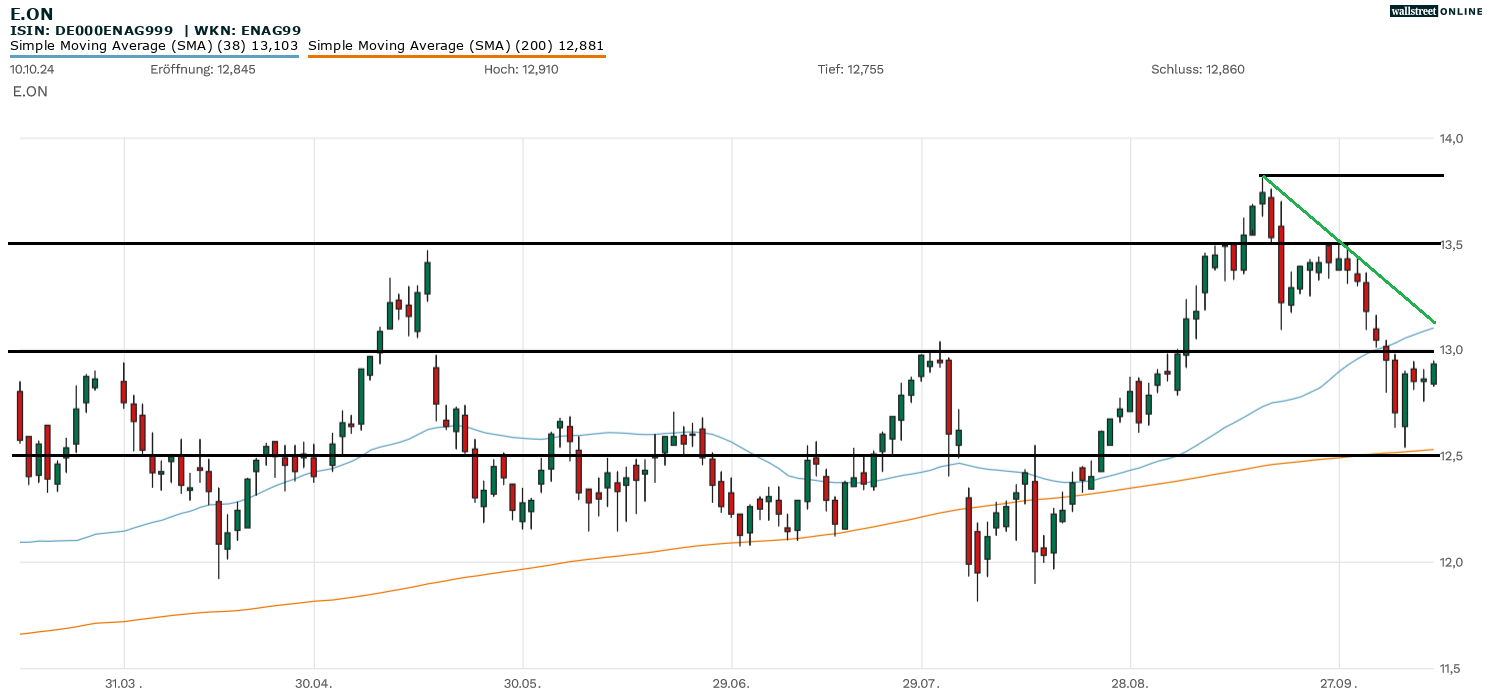Select the E.ON chart title
Viewport: 1490px width, 689px height.
click(32, 14)
